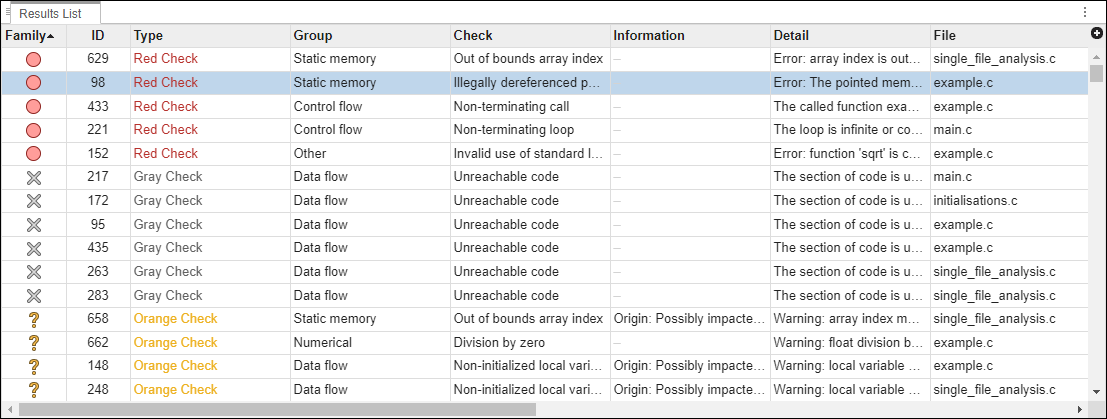
Task: Click the plus icon to add columns
Action: point(1097,34)
